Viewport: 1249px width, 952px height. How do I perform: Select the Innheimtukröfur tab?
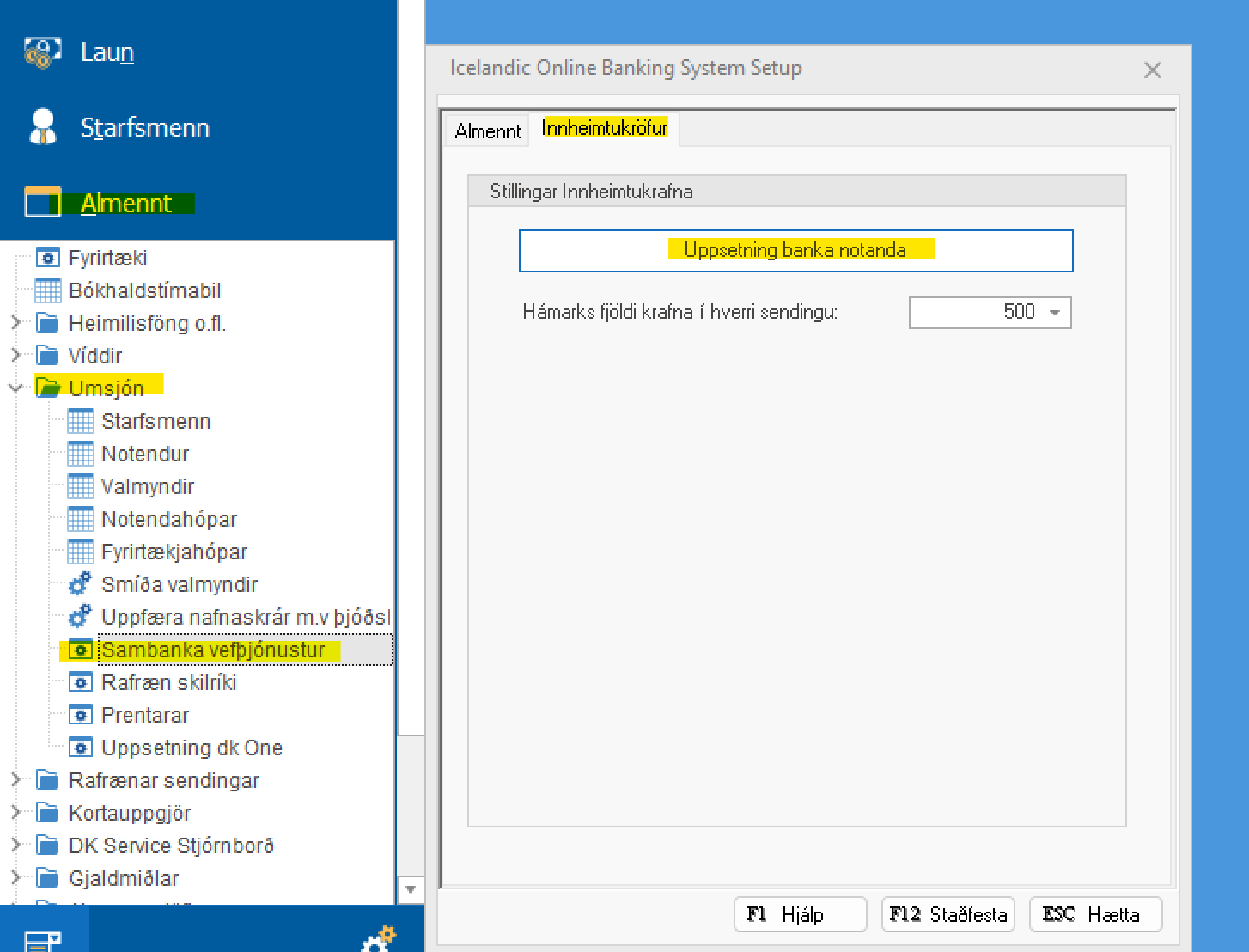pyautogui.click(x=605, y=129)
